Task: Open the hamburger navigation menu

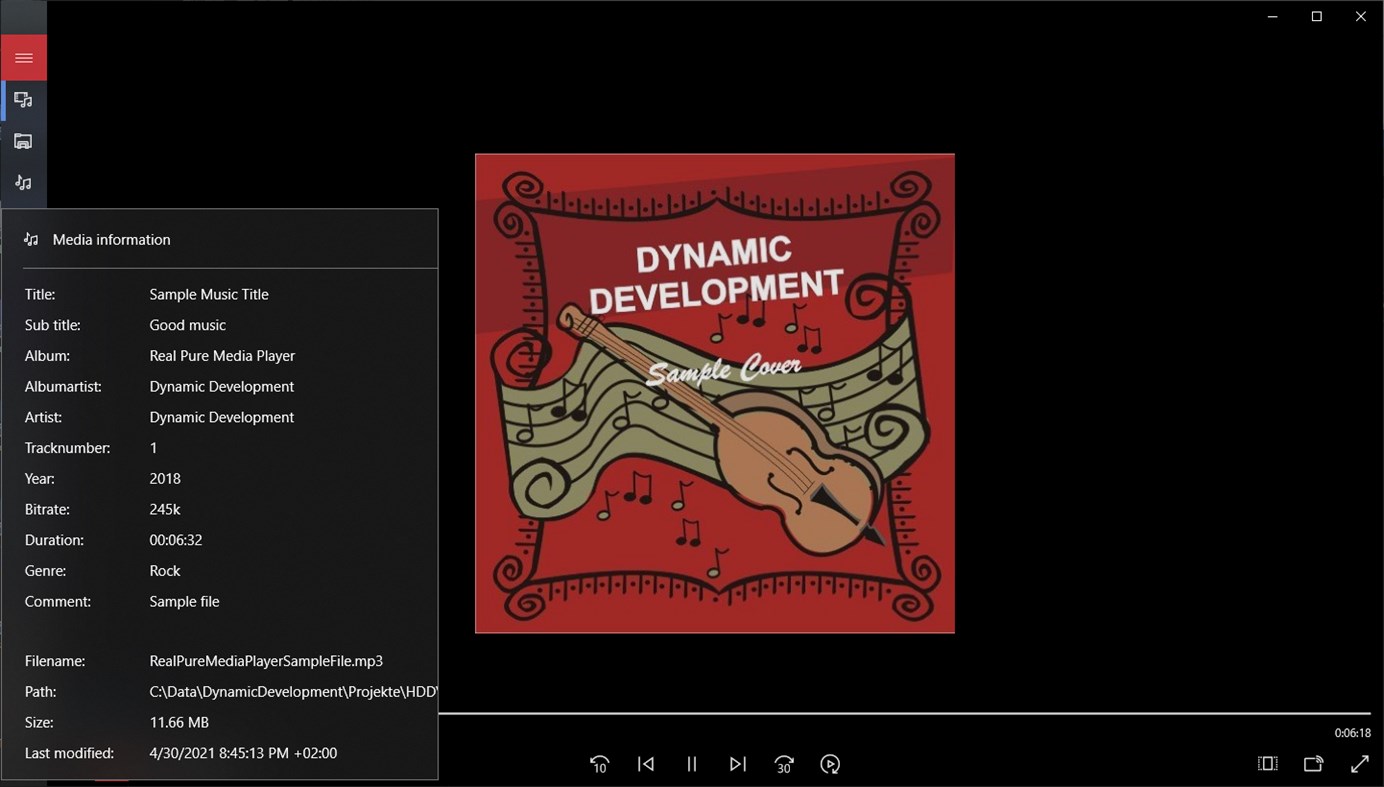Action: [x=24, y=57]
